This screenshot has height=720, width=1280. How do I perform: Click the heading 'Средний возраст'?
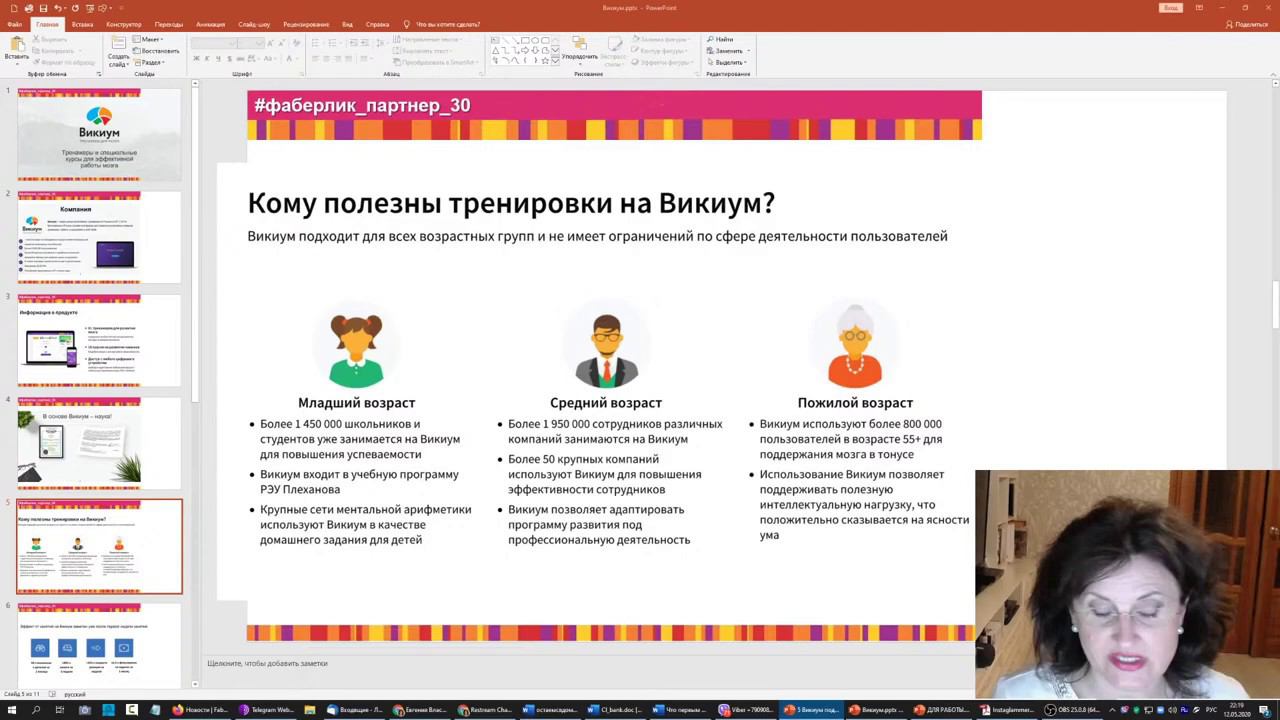605,403
